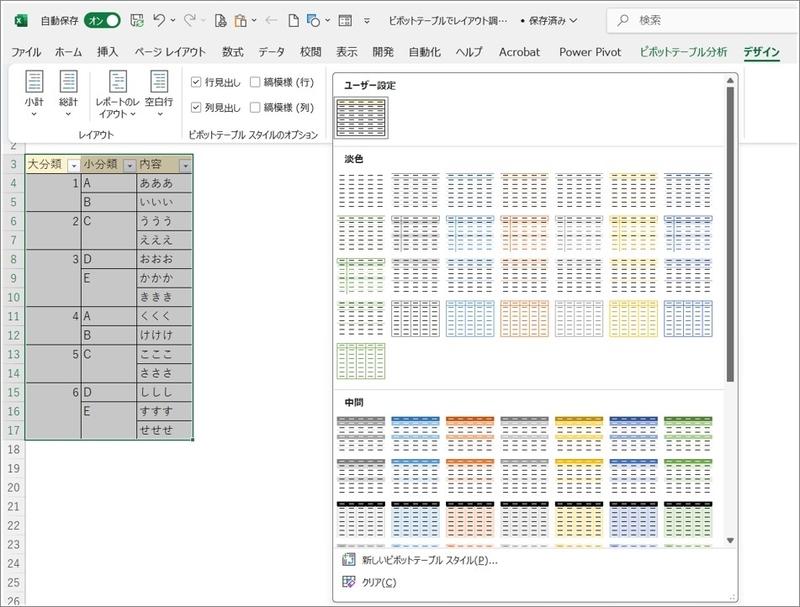Image resolution: width=800 pixels, height=607 pixels.
Task: Switch to the ホーム tab
Action: point(68,52)
